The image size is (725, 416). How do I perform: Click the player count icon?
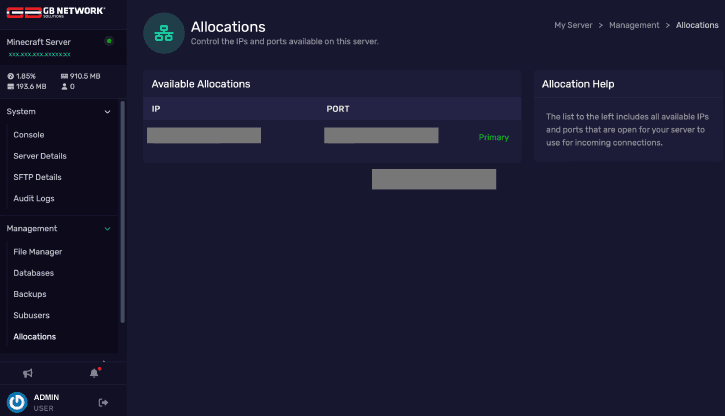65,87
